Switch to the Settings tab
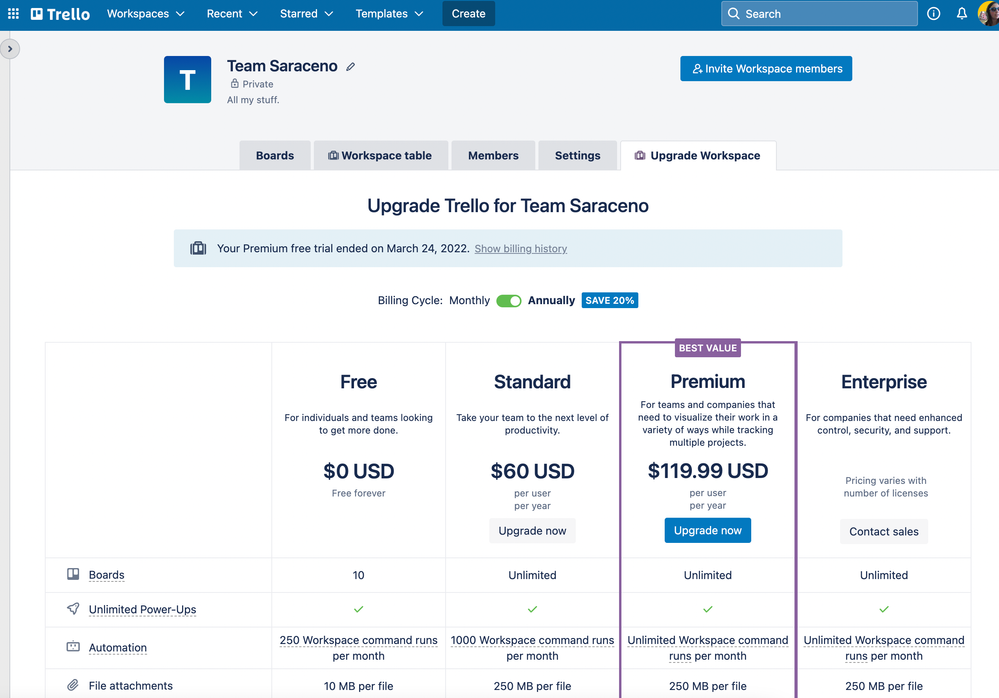999x698 pixels. coord(577,155)
